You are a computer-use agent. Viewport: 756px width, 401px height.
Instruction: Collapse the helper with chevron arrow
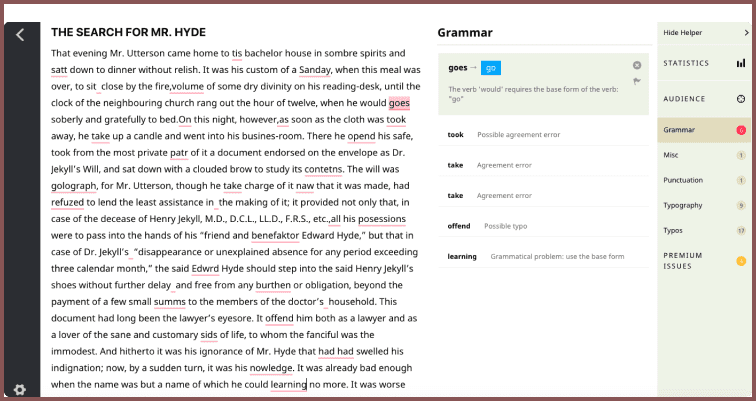click(x=746, y=33)
